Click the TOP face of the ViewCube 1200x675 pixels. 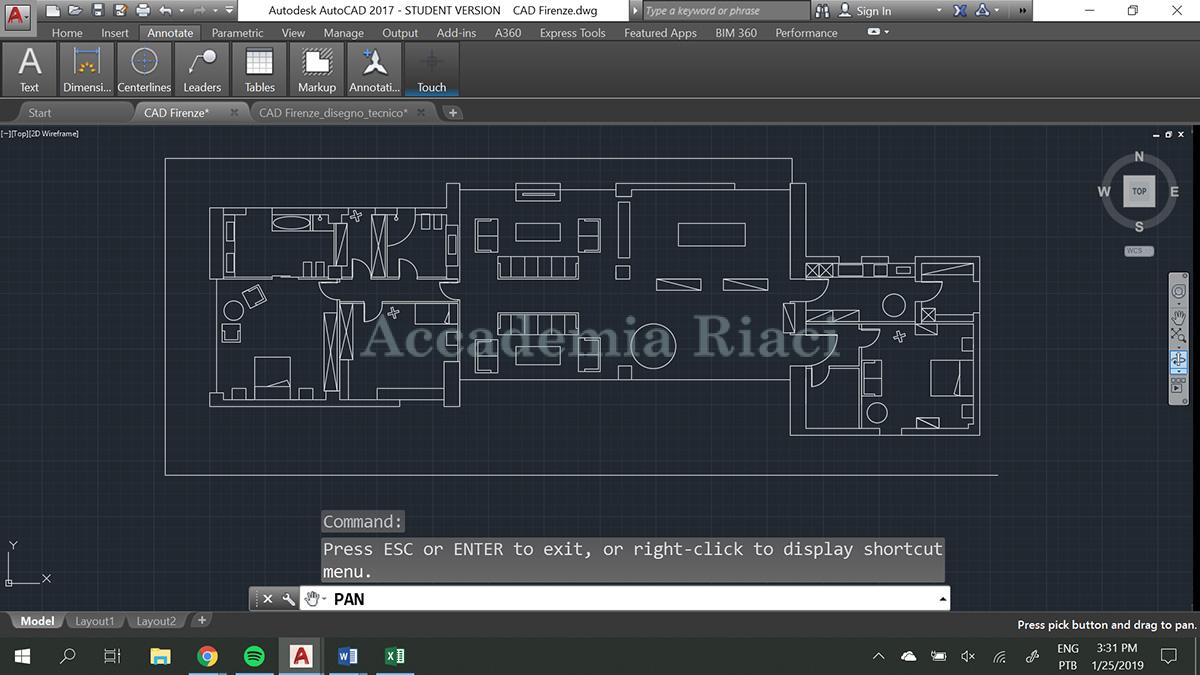pyautogui.click(x=1139, y=191)
